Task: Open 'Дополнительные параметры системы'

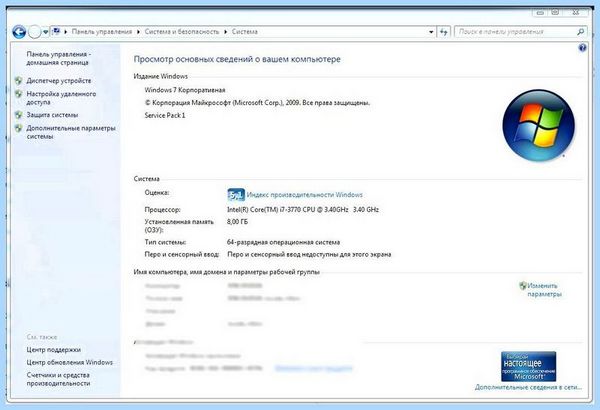Action: [x=71, y=132]
